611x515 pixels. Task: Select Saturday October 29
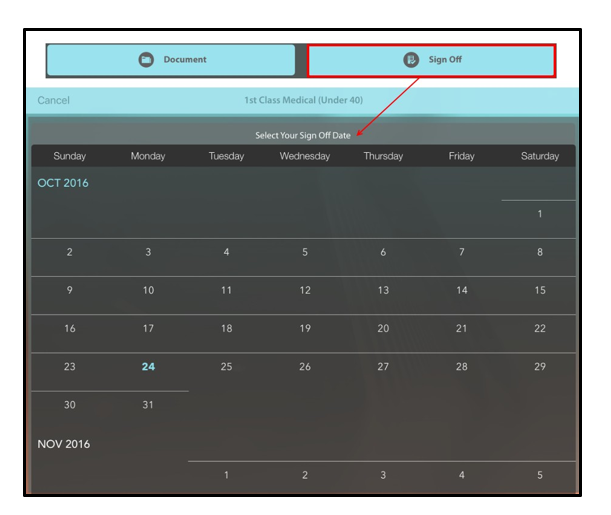click(x=540, y=367)
